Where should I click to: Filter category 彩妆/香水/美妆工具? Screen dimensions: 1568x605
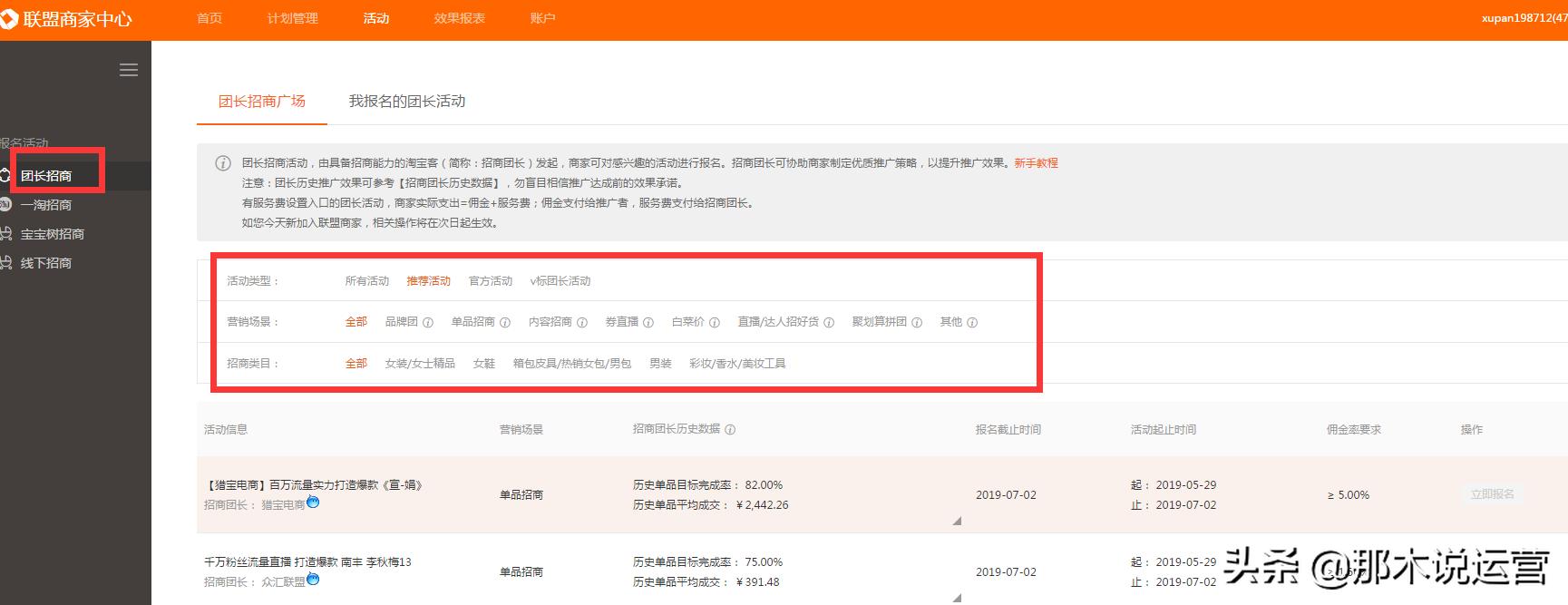tap(737, 364)
